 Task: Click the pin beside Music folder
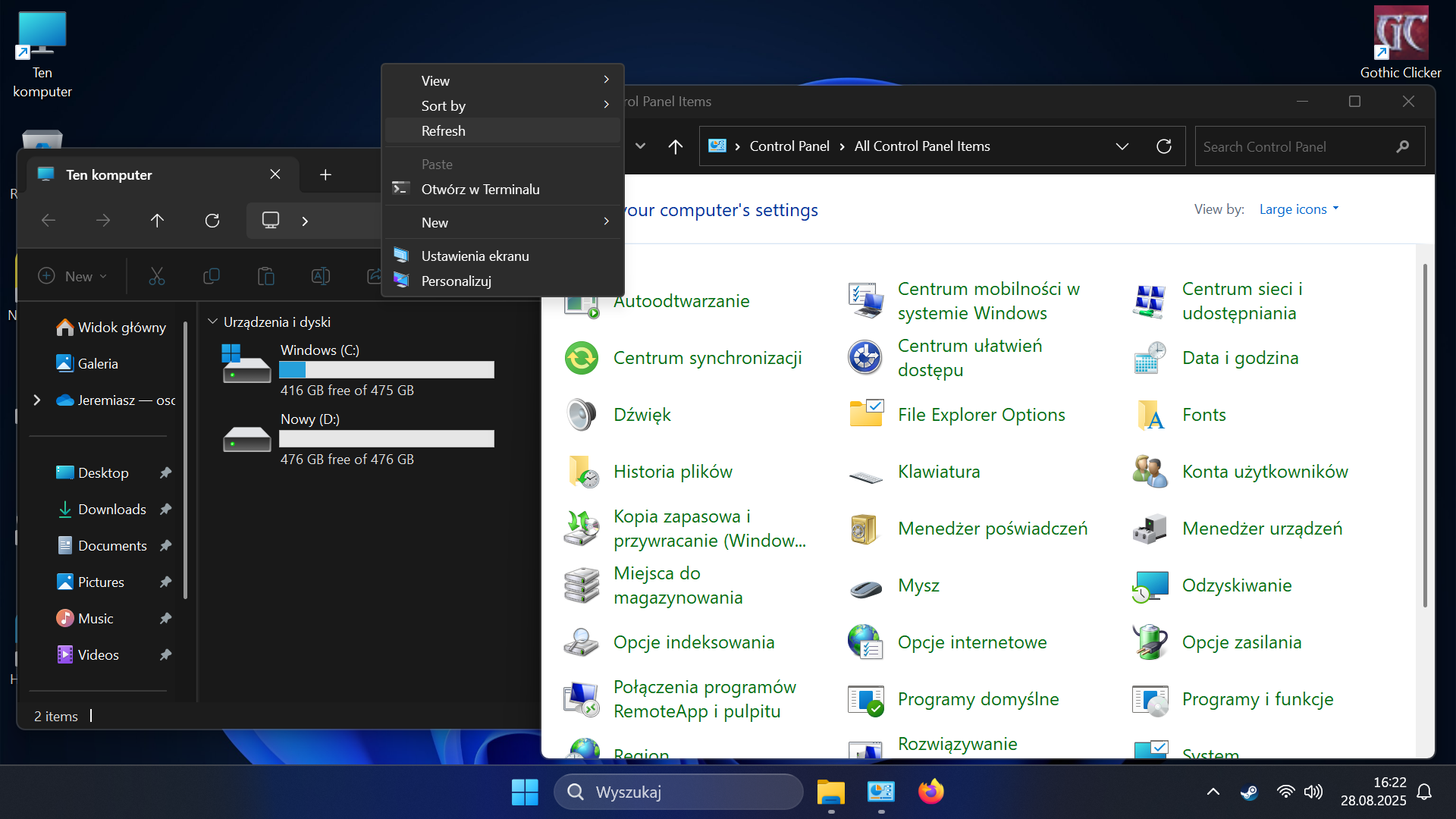[x=165, y=619]
